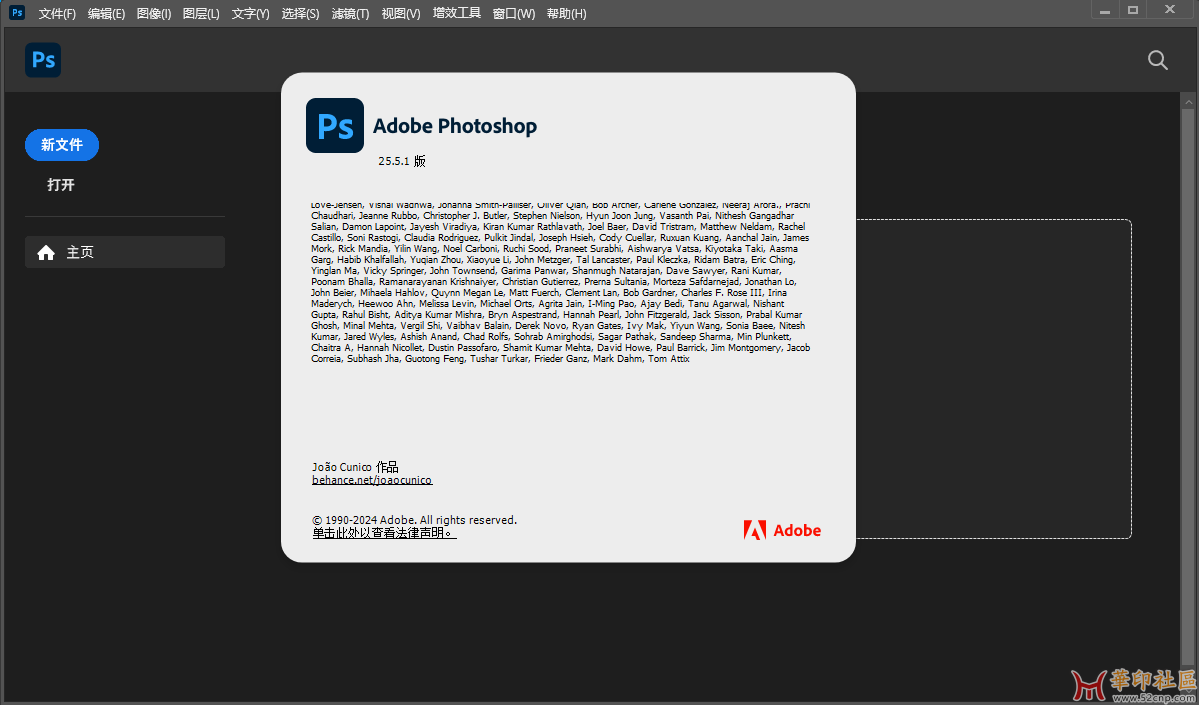Open the 编辑(E) menu
Screen dimensions: 1199x705
pyautogui.click(x=106, y=14)
